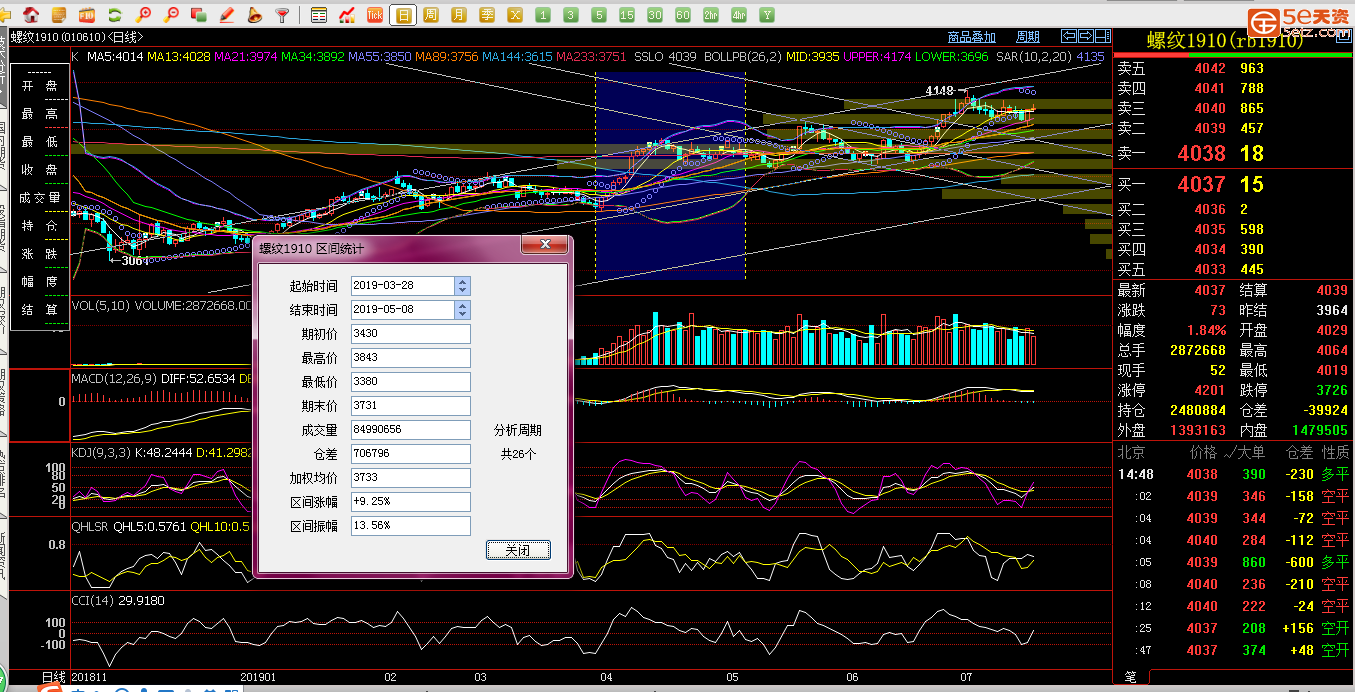
Task: Click the 结束时间 date field
Action: pos(402,310)
